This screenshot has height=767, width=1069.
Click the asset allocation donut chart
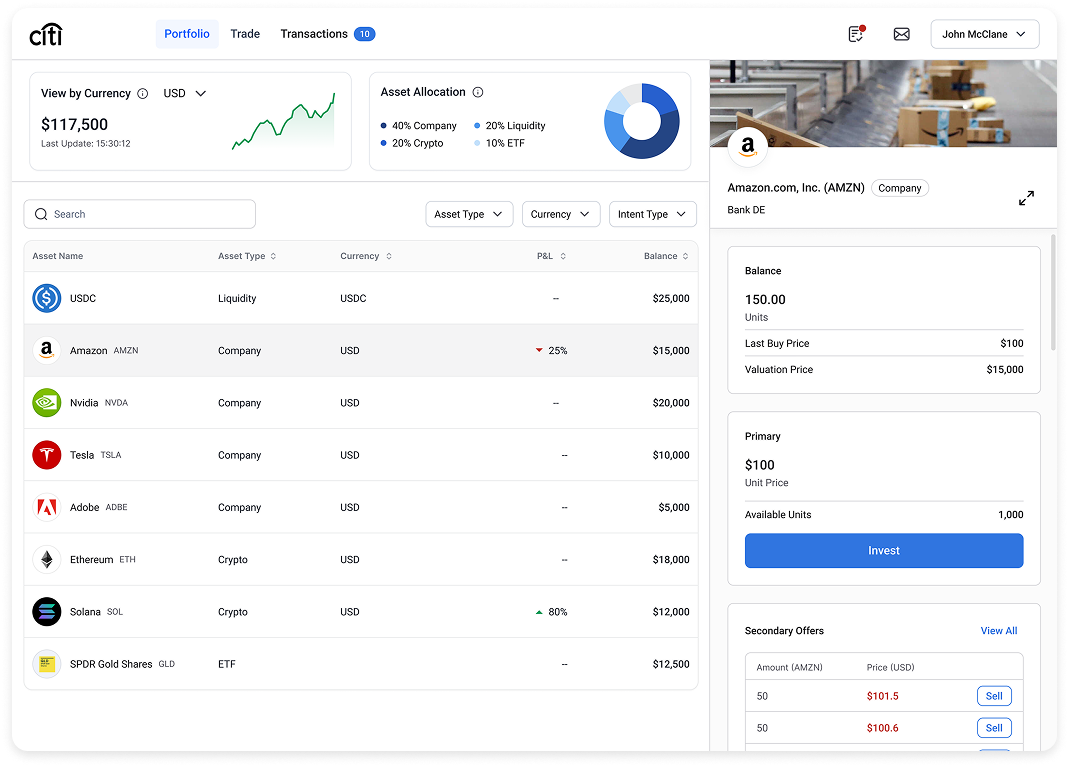pos(642,121)
